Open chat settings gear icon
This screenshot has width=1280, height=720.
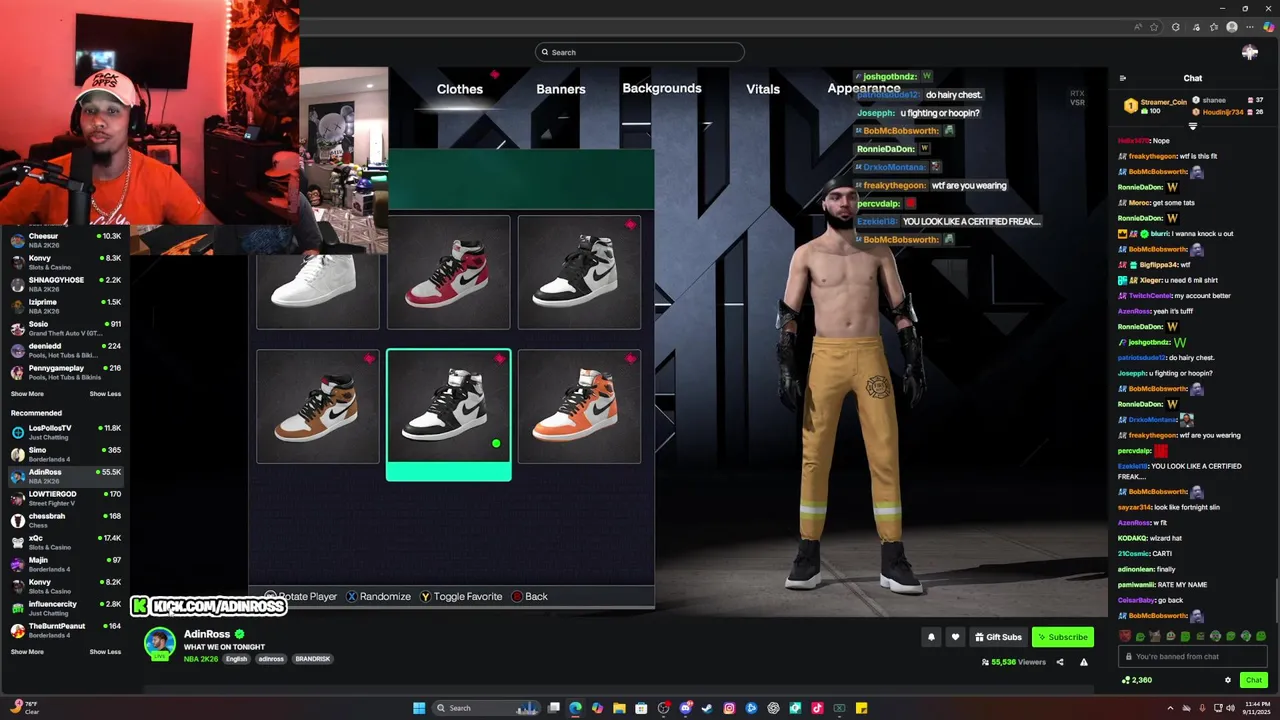[x=1228, y=680]
